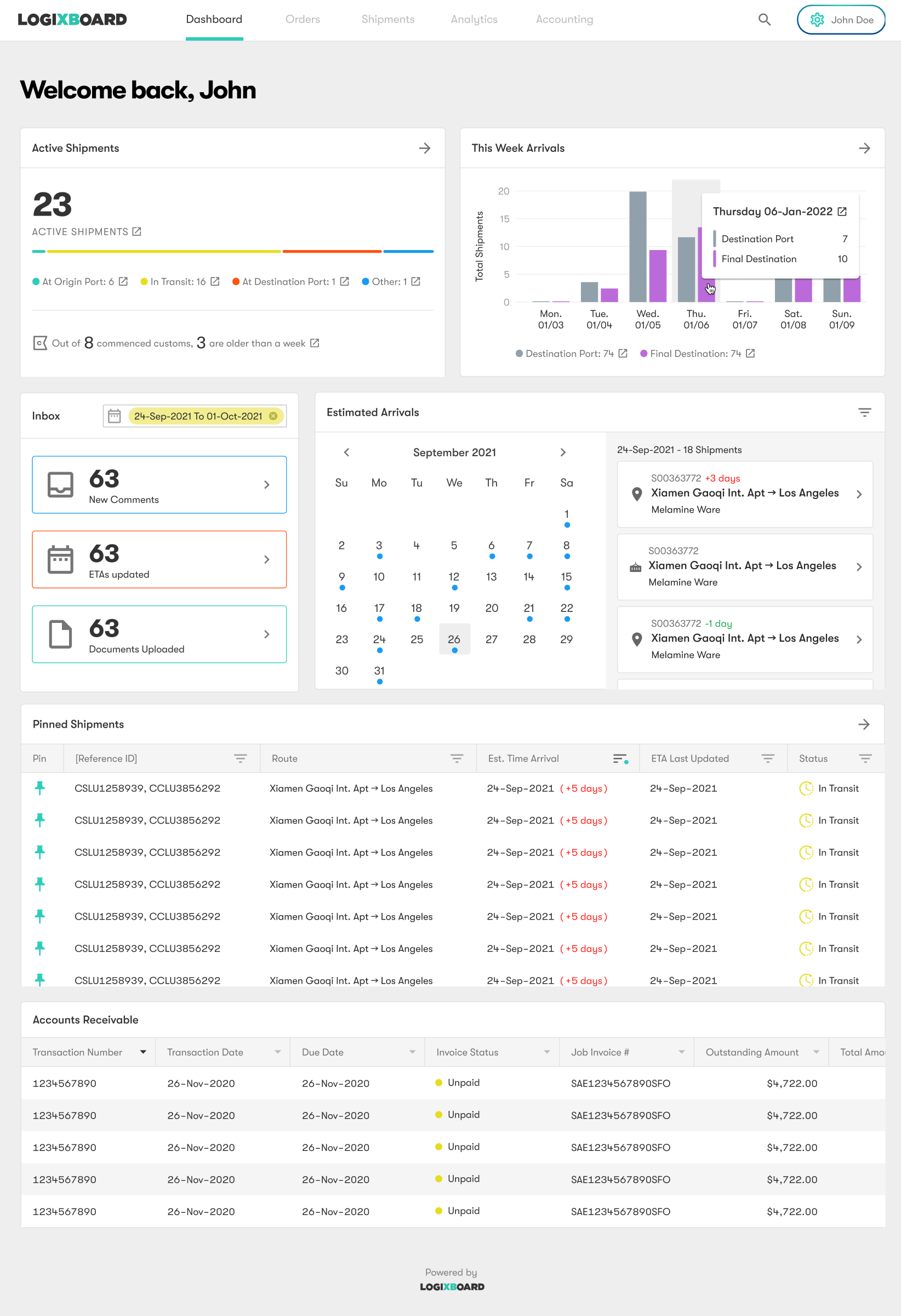Screen dimensions: 901x1316
Task: Expand Transaction Number column dropdown
Action: 143,1052
